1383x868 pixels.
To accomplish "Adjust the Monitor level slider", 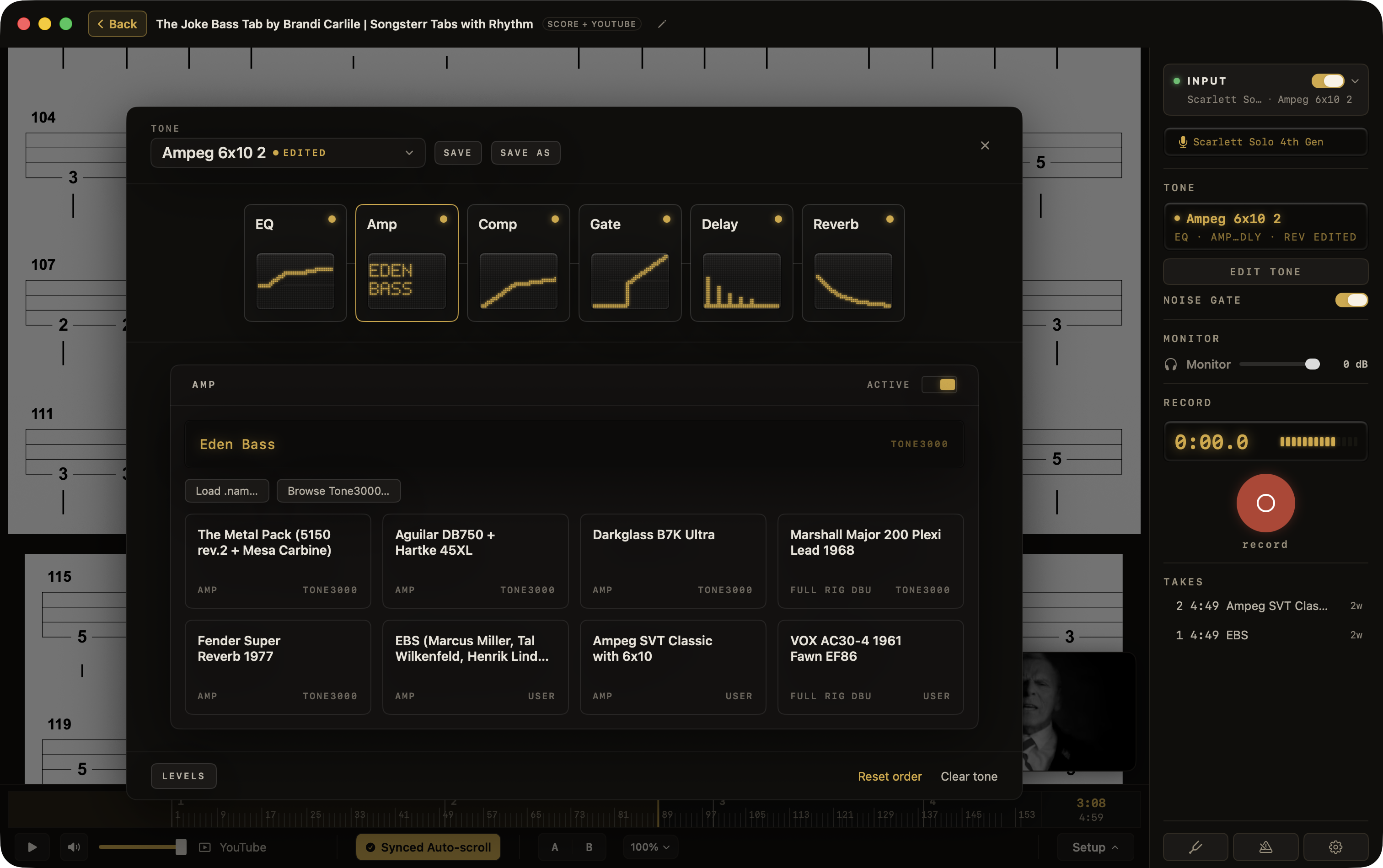I will click(x=1280, y=364).
